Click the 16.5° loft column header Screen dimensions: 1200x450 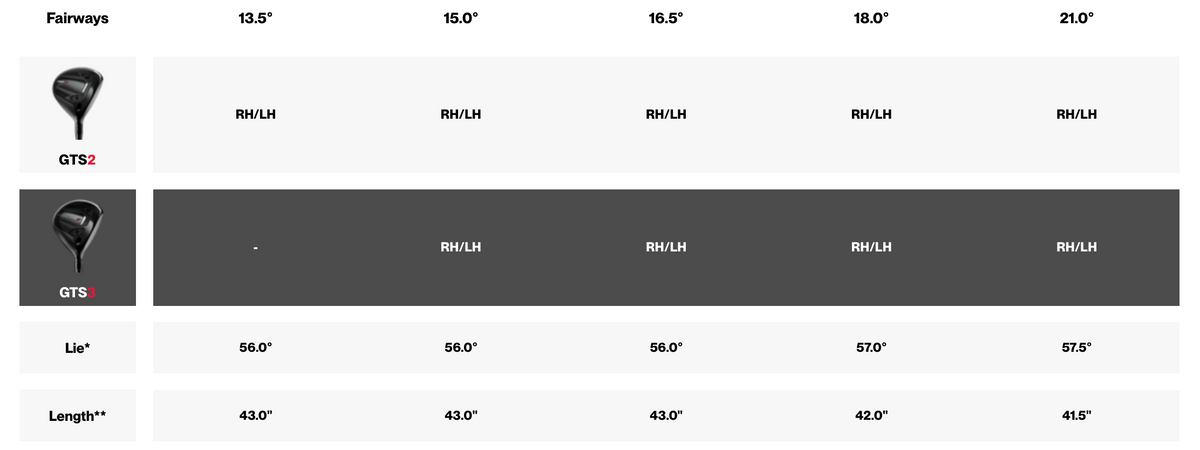[666, 19]
